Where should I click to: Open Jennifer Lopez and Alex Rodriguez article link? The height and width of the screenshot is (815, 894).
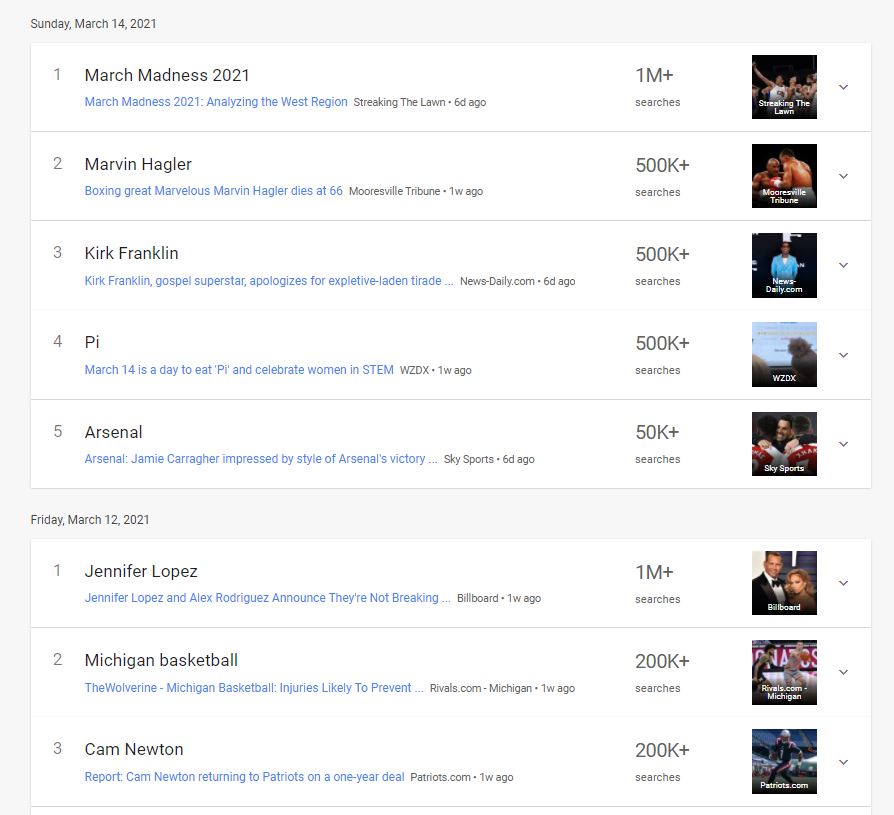click(267, 598)
